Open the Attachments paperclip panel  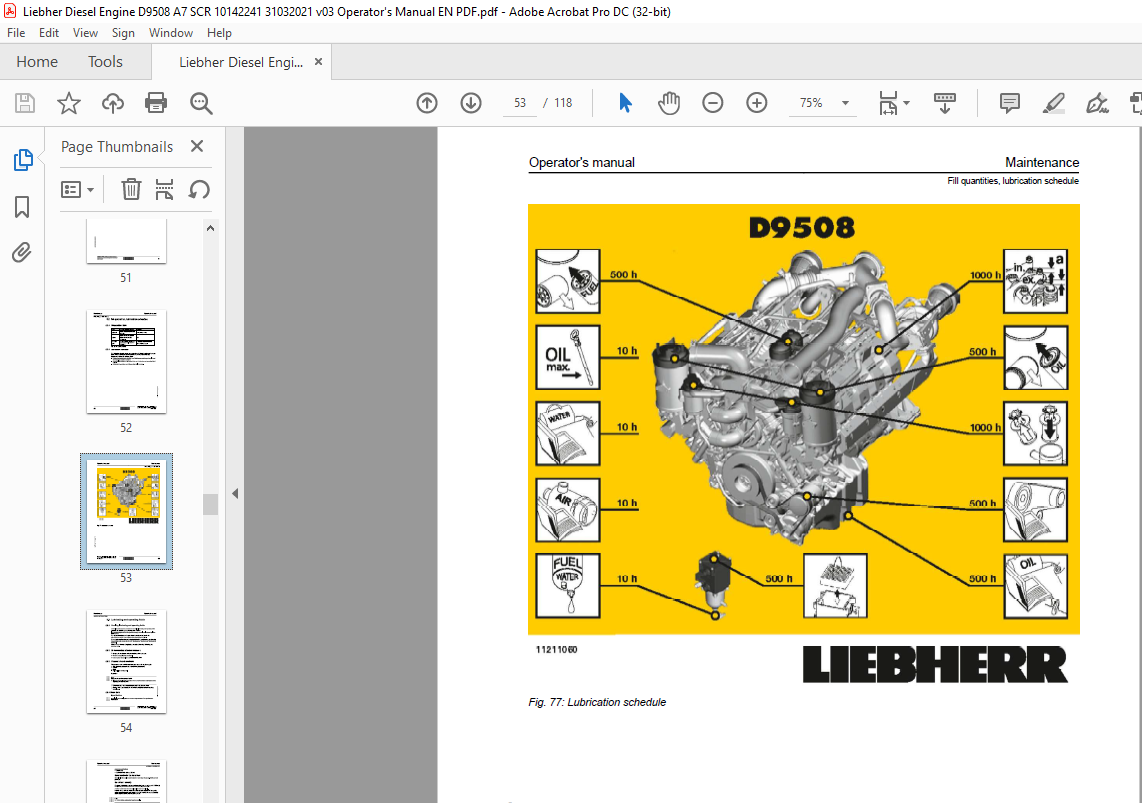pyautogui.click(x=22, y=253)
